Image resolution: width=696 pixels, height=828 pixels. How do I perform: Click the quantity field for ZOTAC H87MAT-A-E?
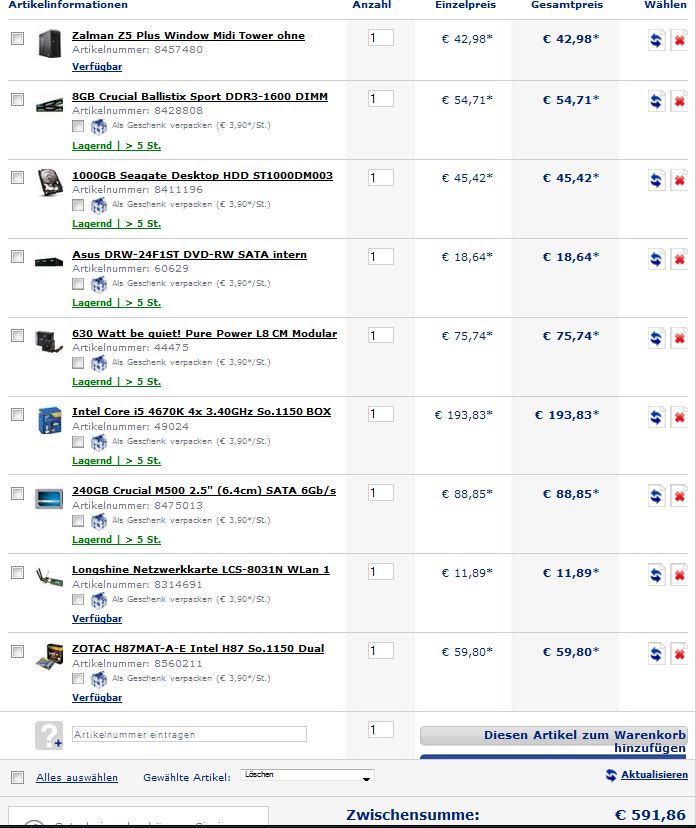(381, 651)
